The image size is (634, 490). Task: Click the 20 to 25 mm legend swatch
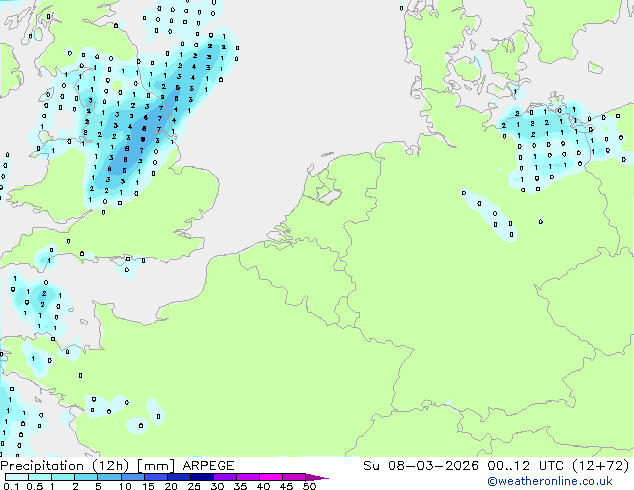178,477
